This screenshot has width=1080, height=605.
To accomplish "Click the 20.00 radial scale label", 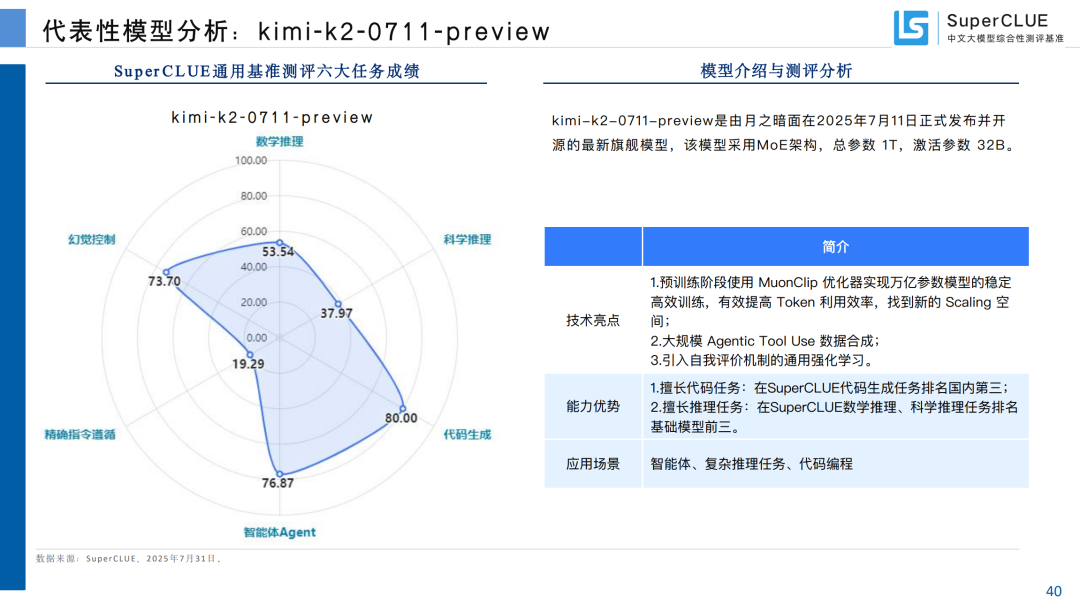I will 253,302.
